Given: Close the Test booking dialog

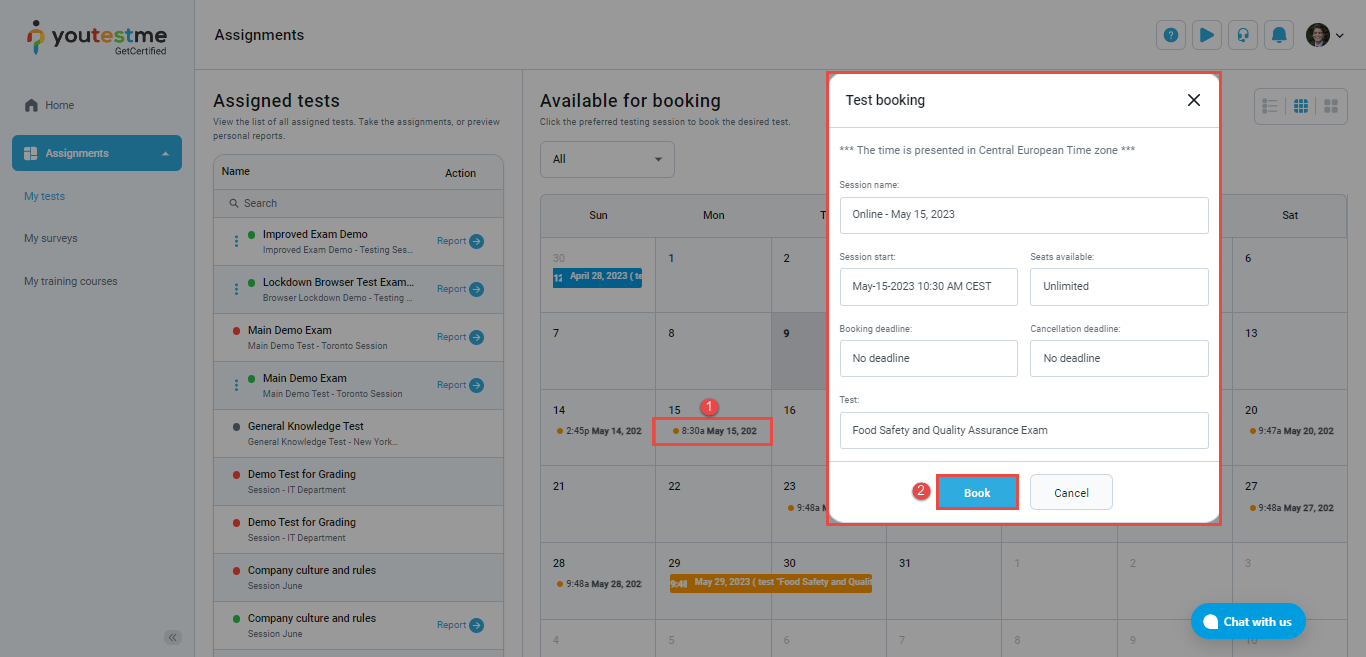Looking at the screenshot, I should tap(1193, 100).
